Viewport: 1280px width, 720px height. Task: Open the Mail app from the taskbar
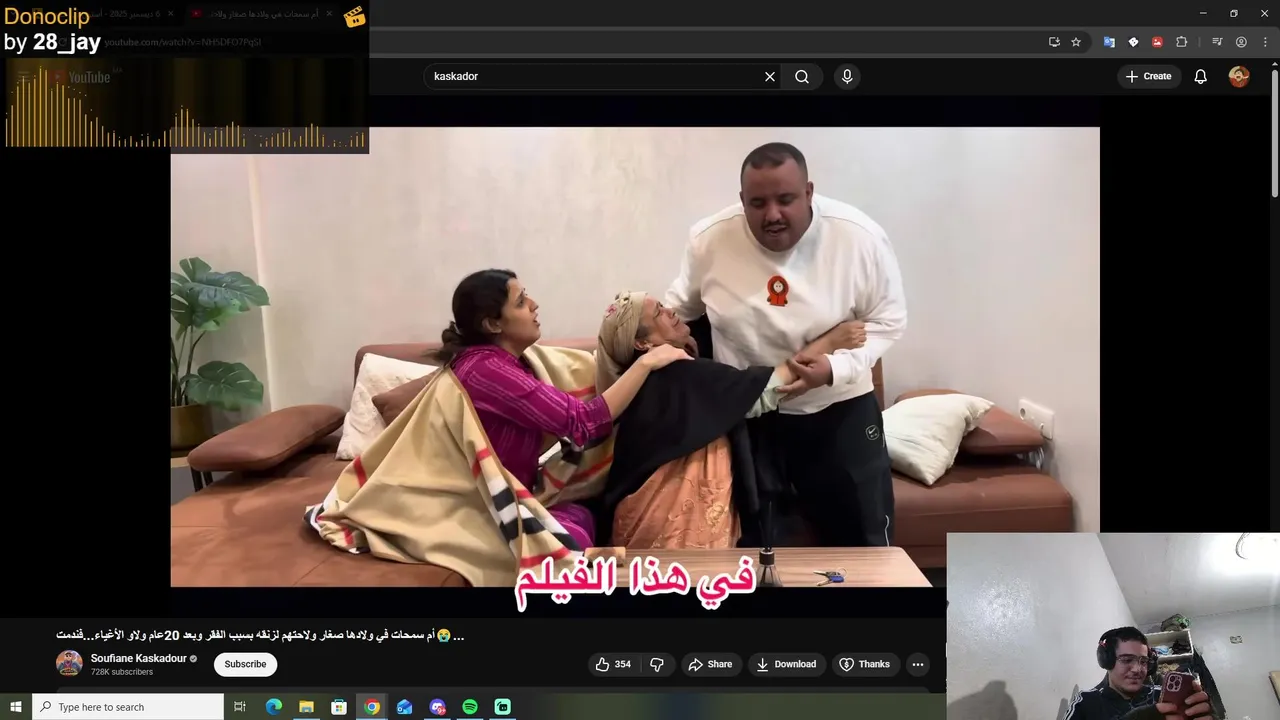click(x=405, y=707)
